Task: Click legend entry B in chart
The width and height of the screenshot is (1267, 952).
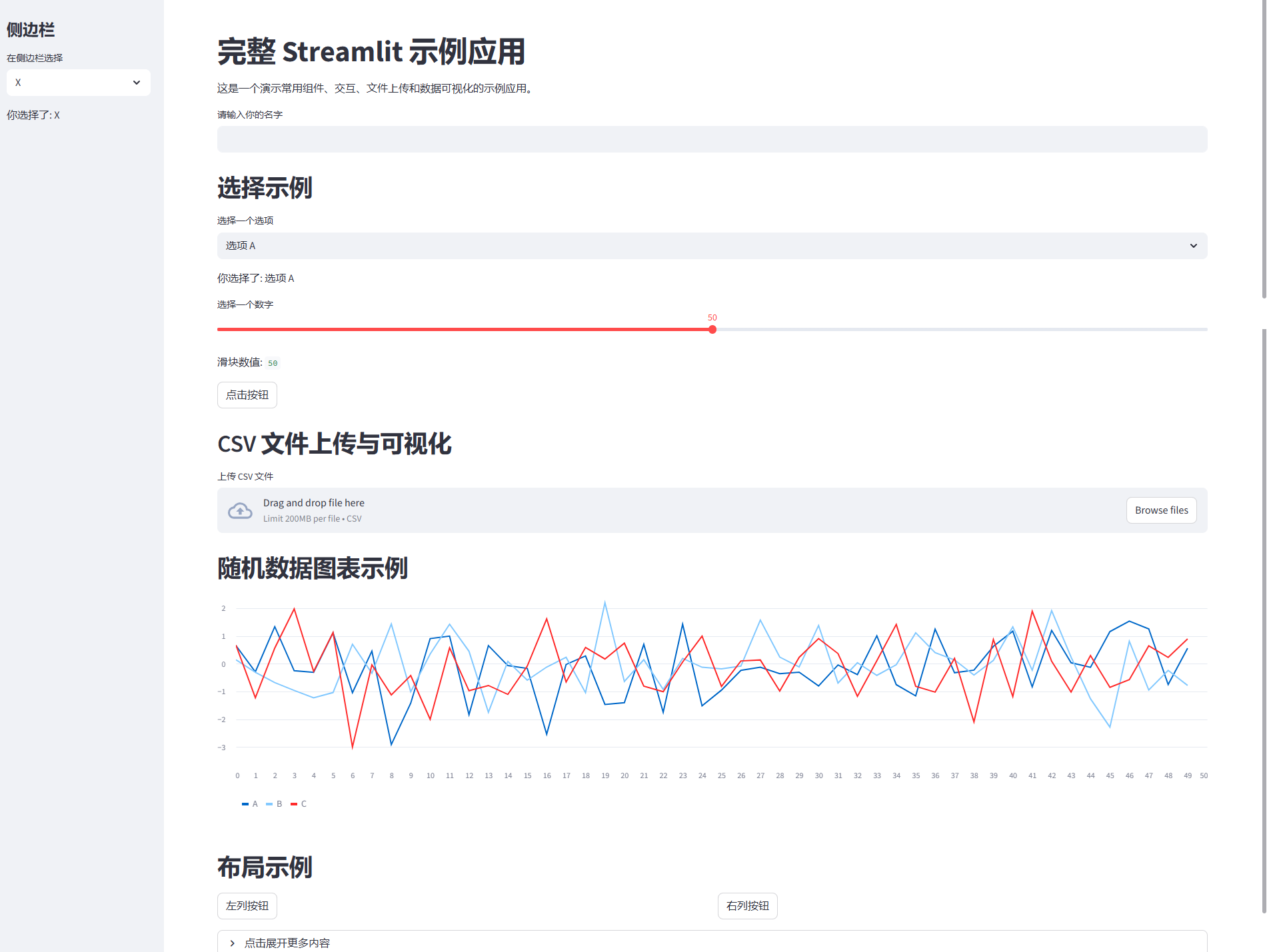Action: 274,804
